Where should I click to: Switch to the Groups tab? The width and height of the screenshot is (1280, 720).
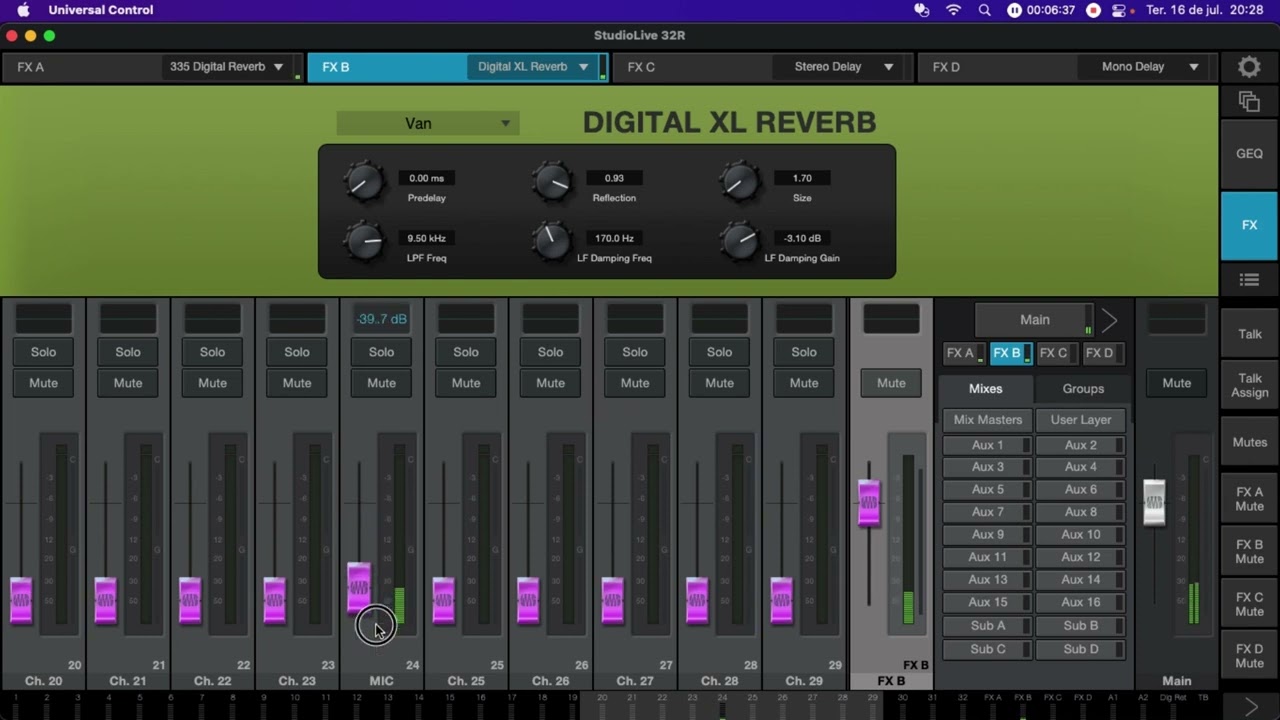point(1083,389)
